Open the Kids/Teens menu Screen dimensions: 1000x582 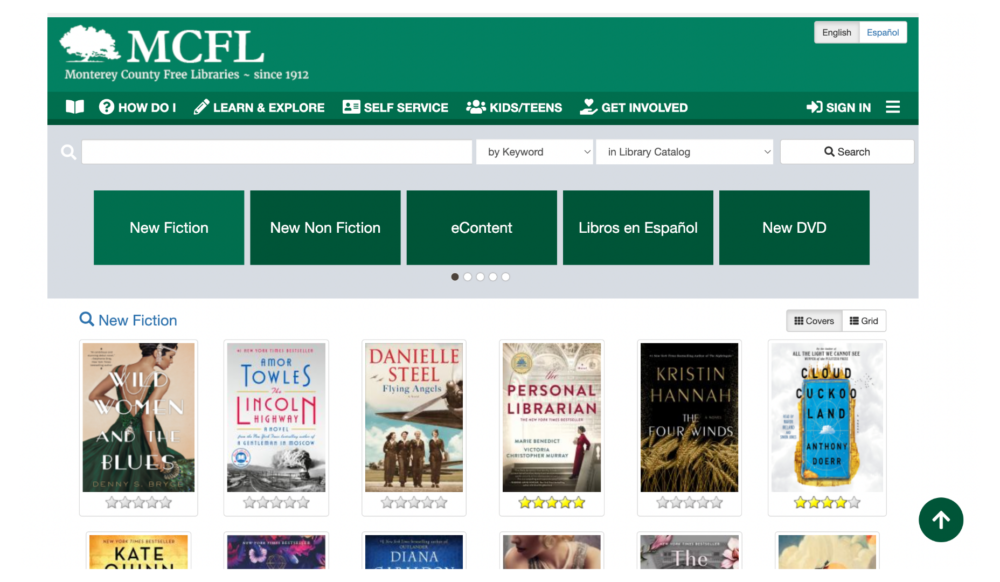click(x=514, y=107)
